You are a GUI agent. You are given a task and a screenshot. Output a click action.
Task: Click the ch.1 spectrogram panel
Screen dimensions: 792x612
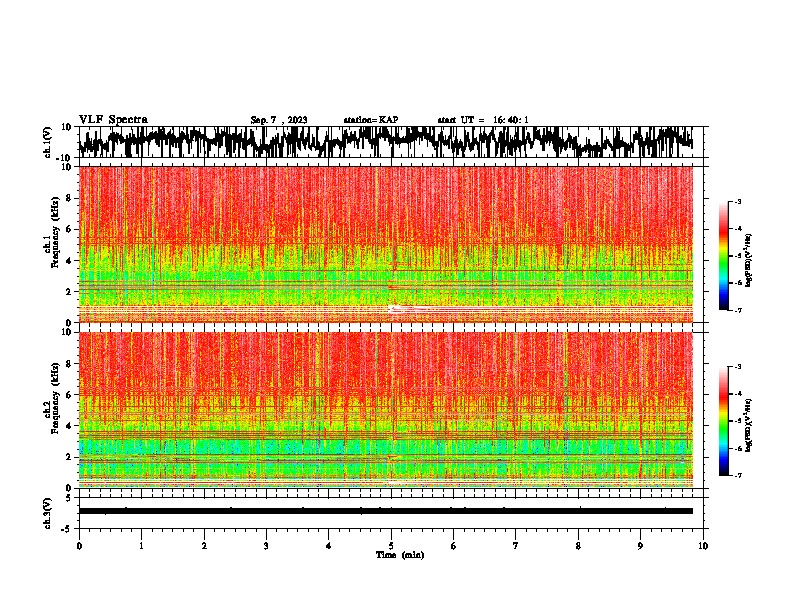[386, 244]
